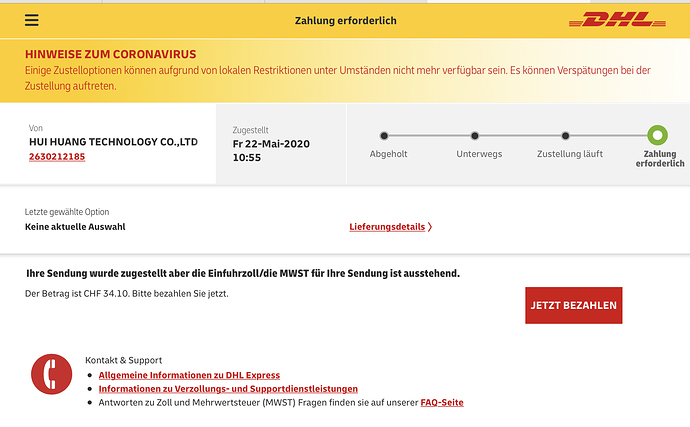Click the chevron next to Lieferungsdetails
The height and width of the screenshot is (427, 690).
tap(430, 227)
